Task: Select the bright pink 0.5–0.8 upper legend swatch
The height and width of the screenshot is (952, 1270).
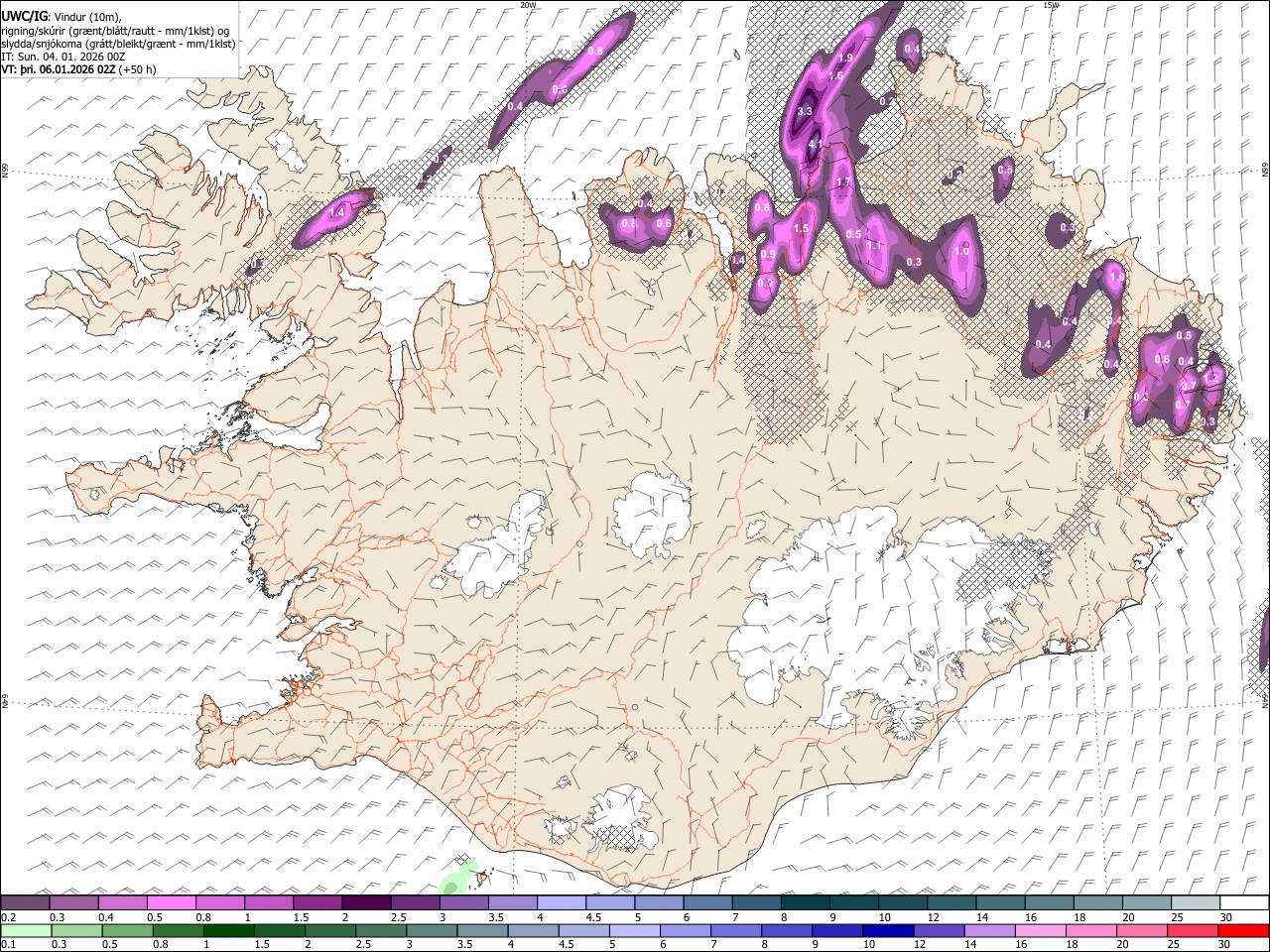Action: [172, 902]
